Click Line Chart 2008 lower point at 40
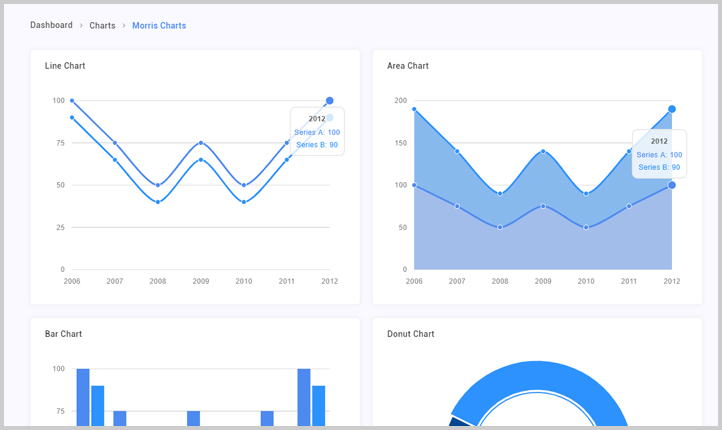The width and height of the screenshot is (722, 430). pyautogui.click(x=158, y=202)
